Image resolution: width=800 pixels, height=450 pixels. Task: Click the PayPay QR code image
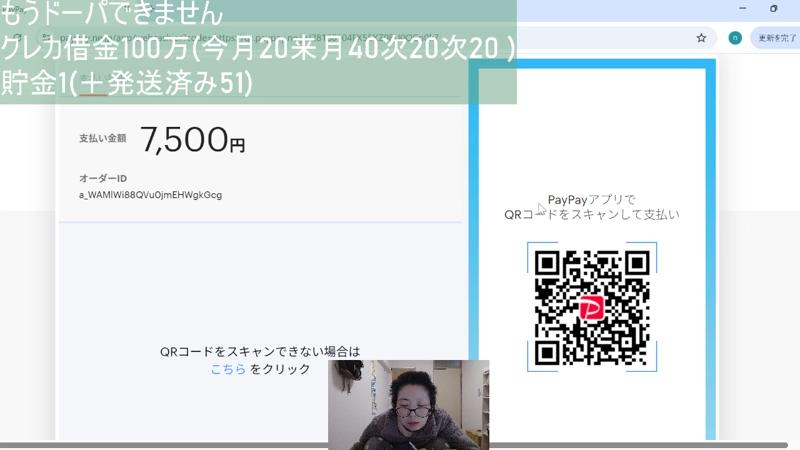point(592,307)
